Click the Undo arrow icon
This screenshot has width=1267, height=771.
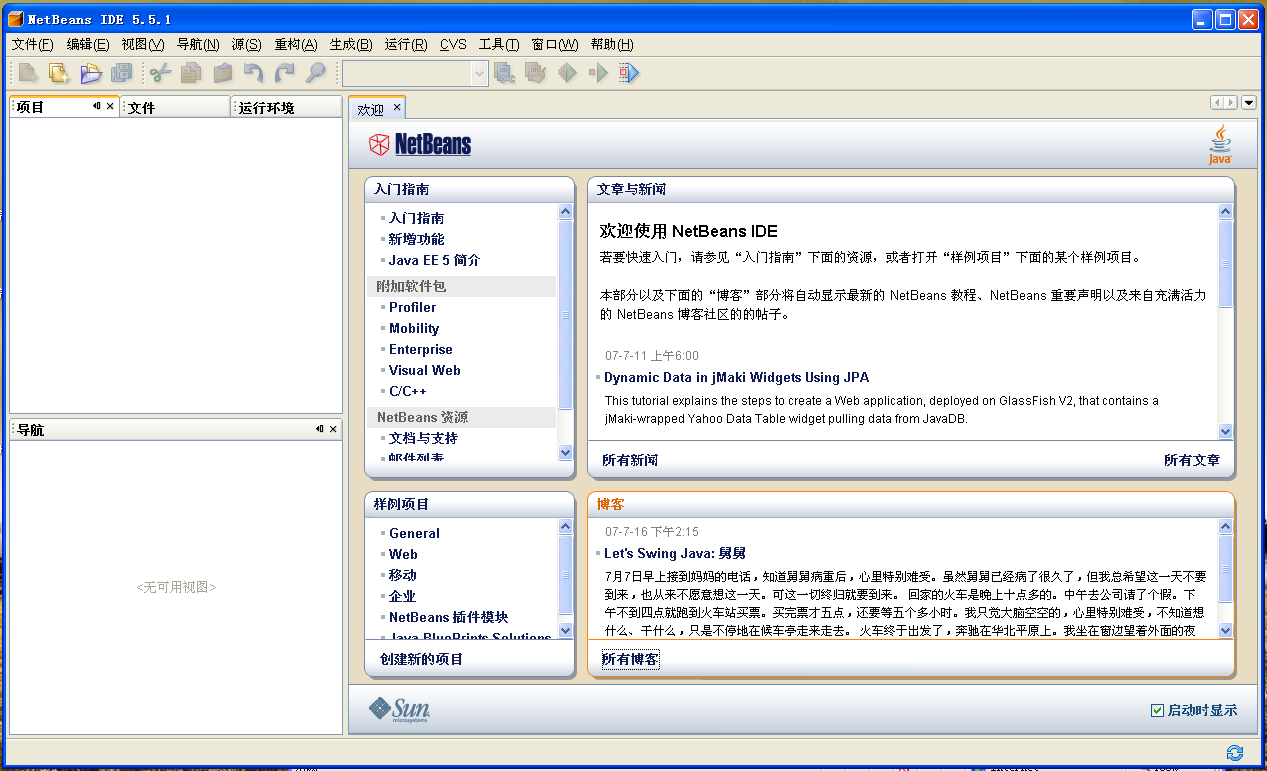tap(254, 73)
